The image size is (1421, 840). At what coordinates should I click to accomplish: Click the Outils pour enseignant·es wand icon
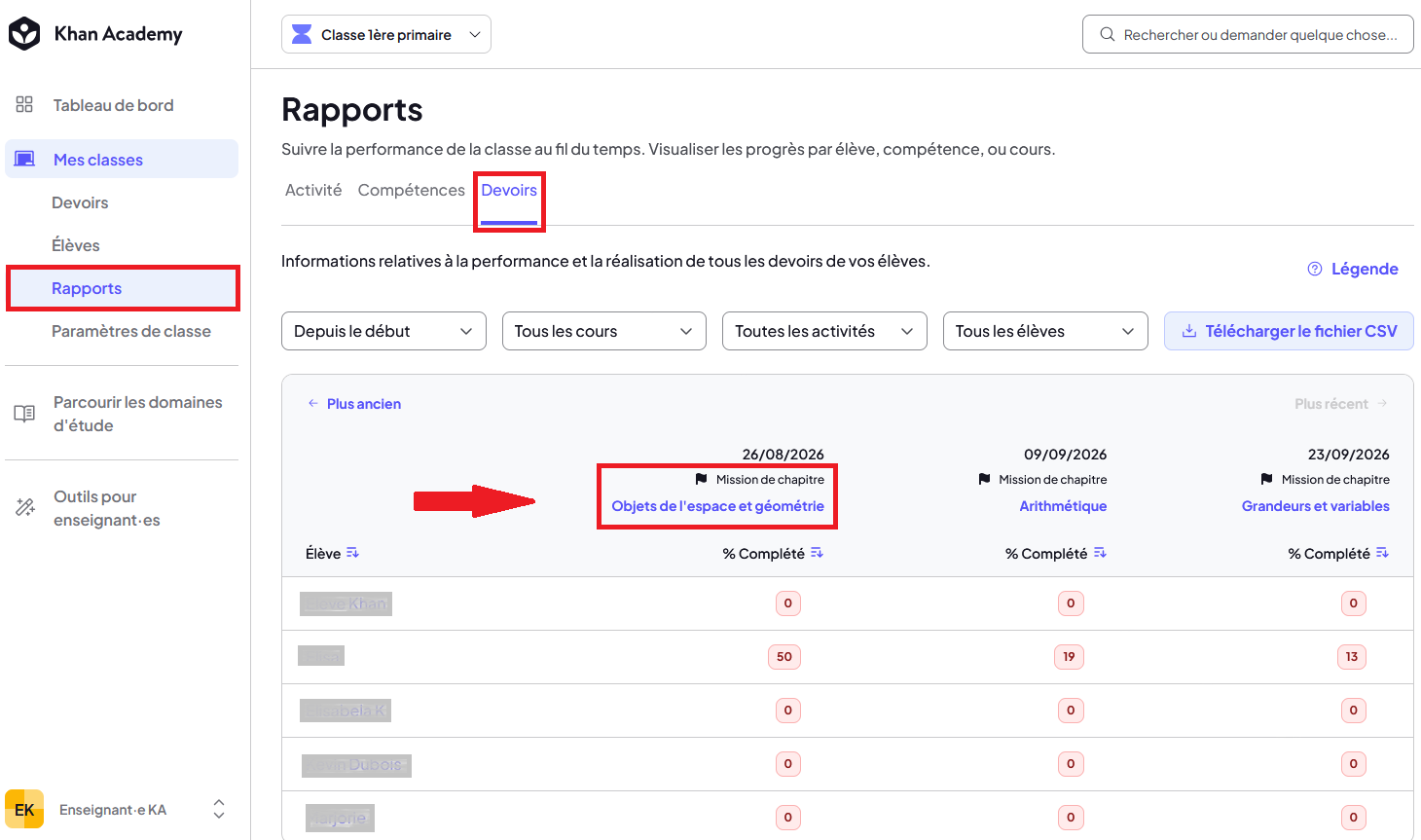(x=25, y=507)
